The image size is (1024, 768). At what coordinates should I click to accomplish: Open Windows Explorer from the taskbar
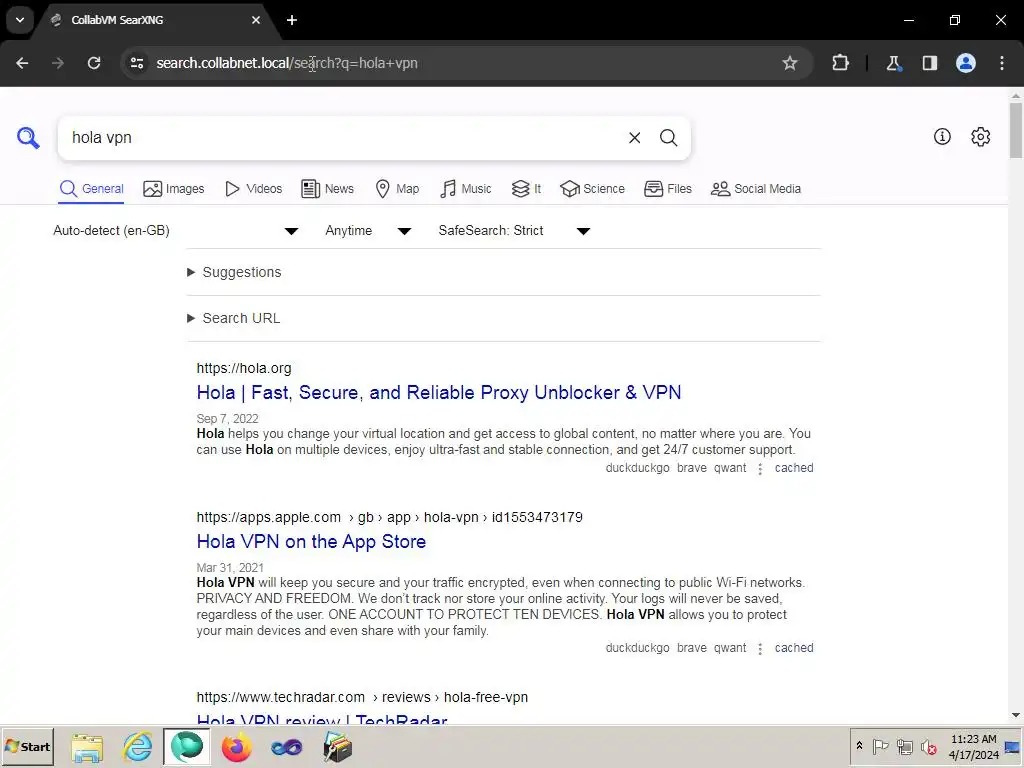(87, 748)
